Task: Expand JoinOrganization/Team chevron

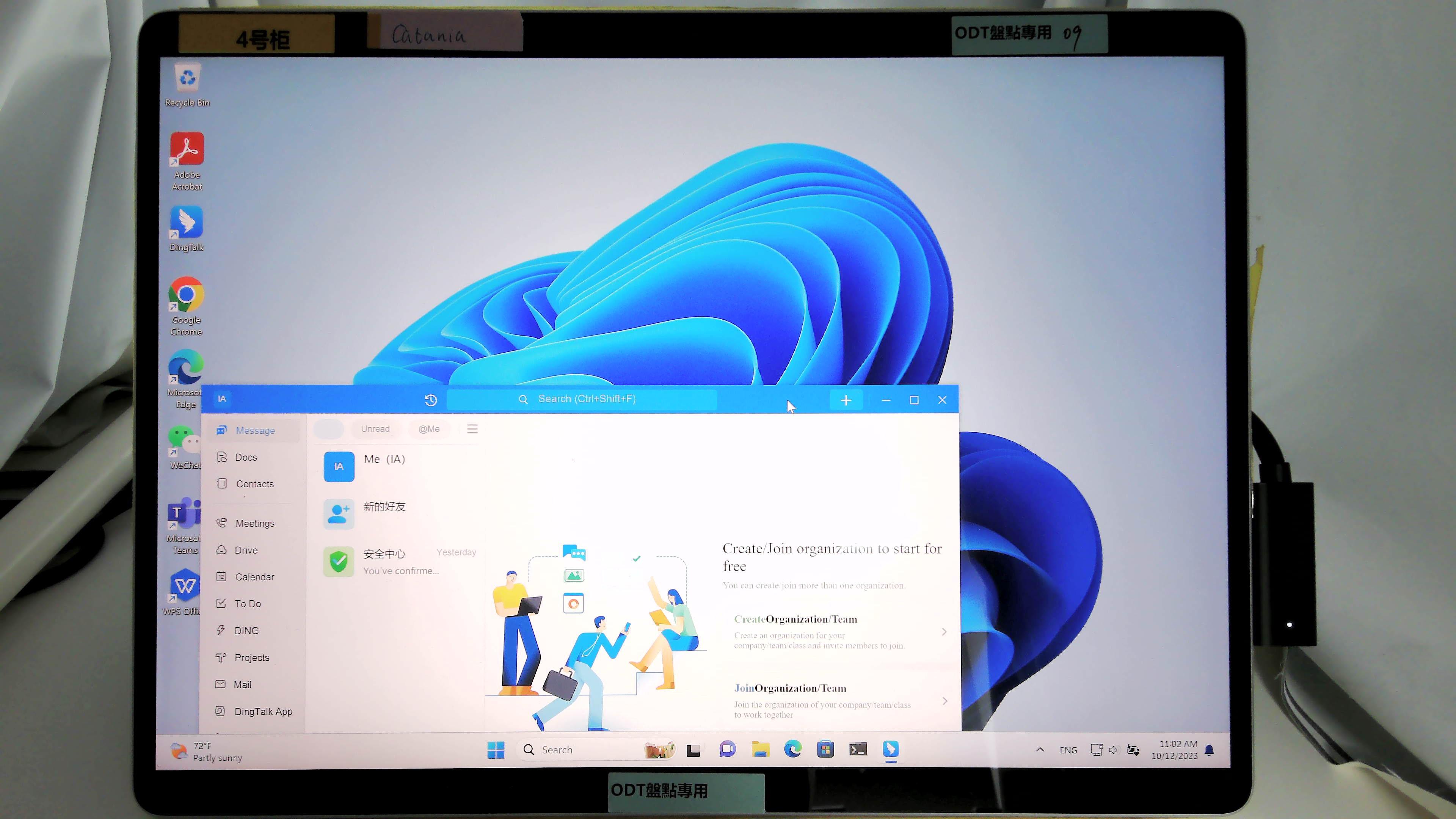Action: [944, 700]
